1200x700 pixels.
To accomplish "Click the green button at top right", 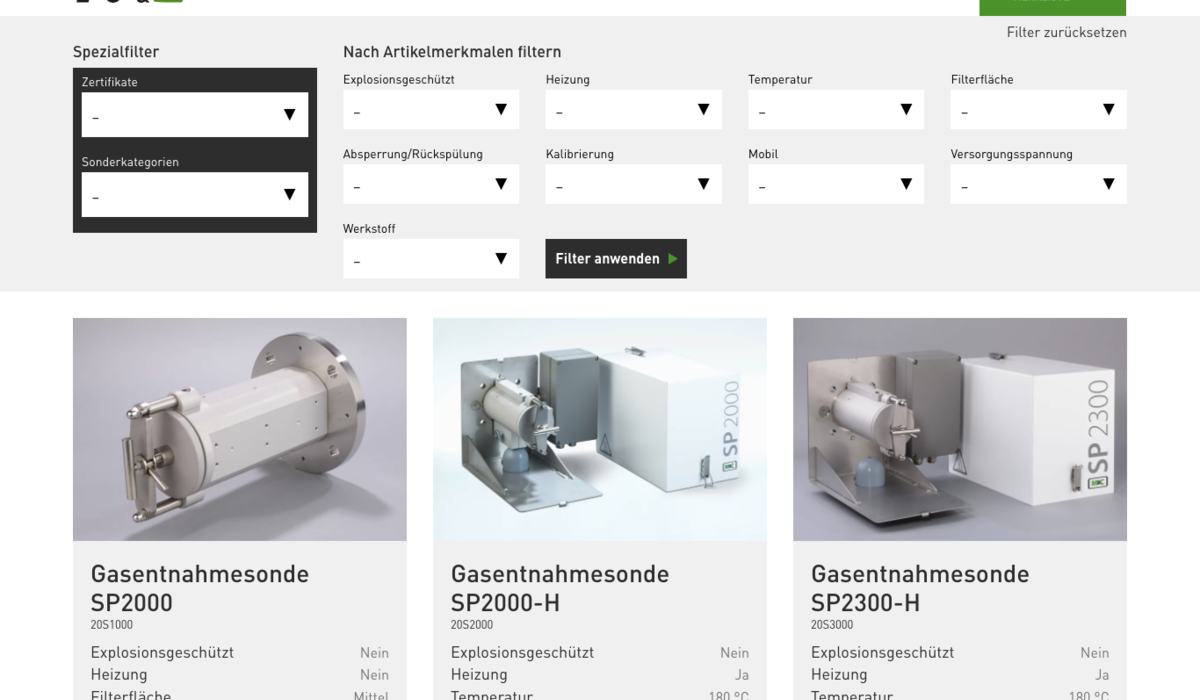I will pyautogui.click(x=1052, y=7).
